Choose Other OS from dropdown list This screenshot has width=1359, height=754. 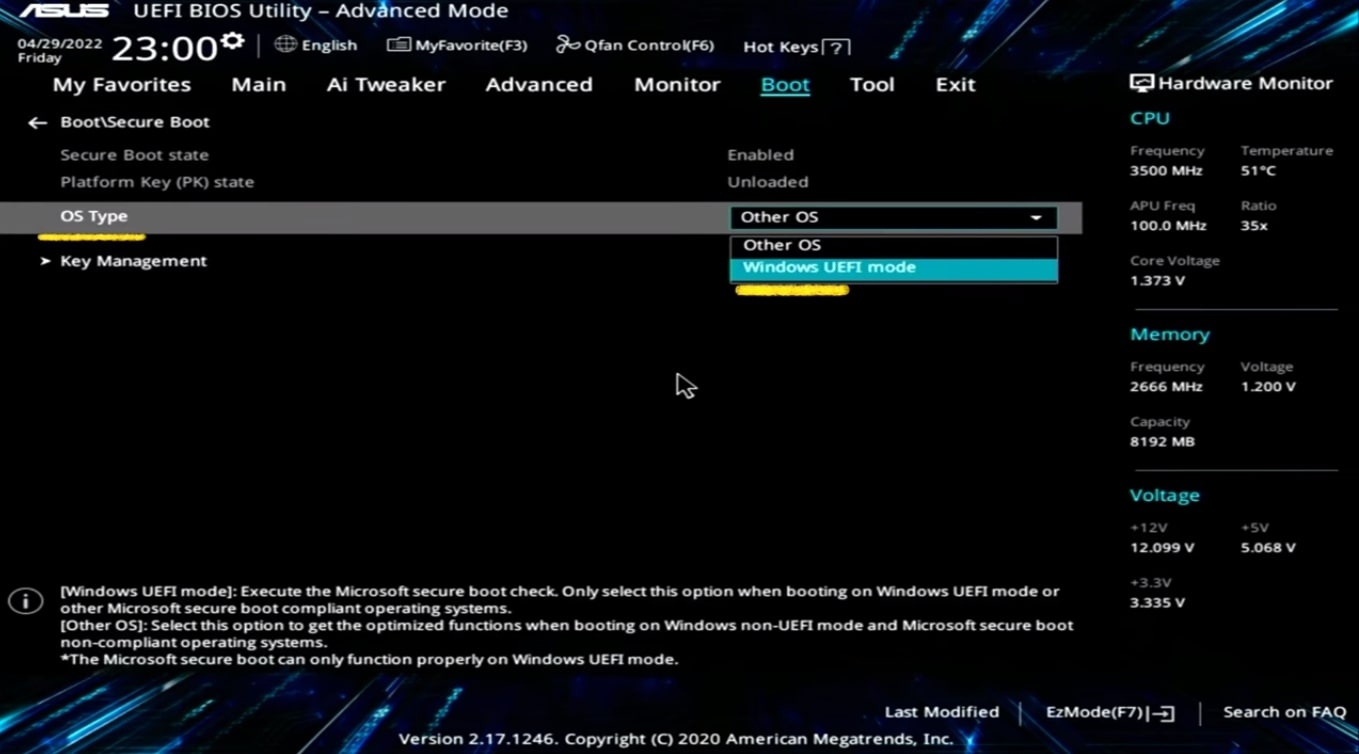893,245
